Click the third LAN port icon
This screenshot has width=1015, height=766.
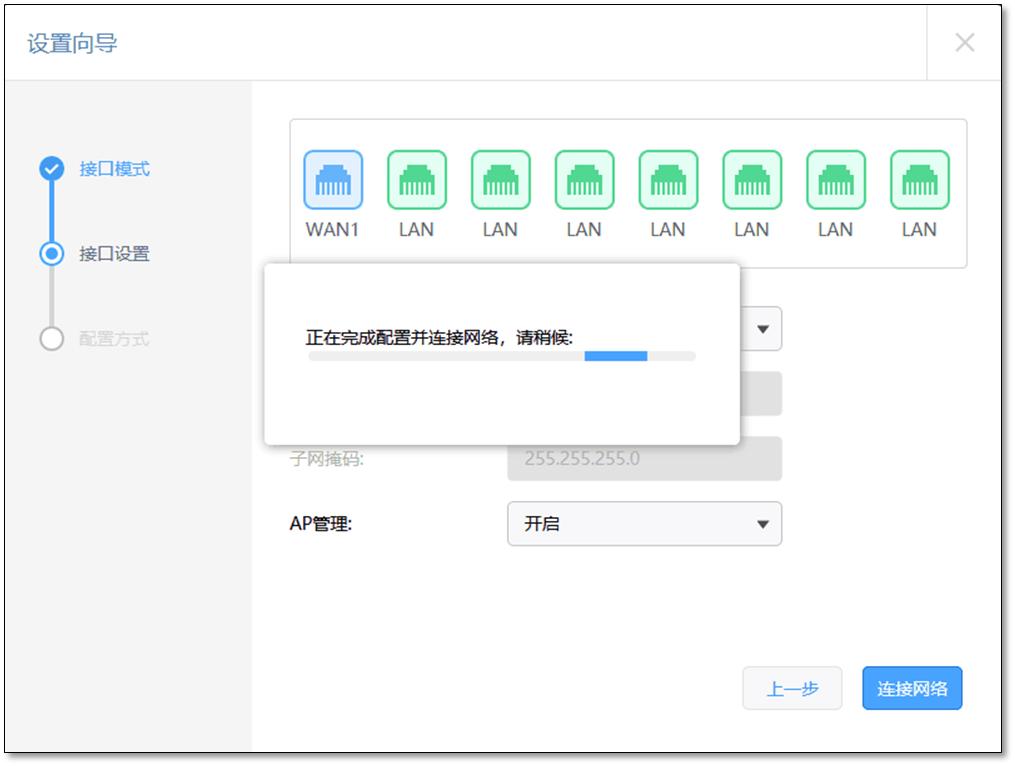[583, 180]
